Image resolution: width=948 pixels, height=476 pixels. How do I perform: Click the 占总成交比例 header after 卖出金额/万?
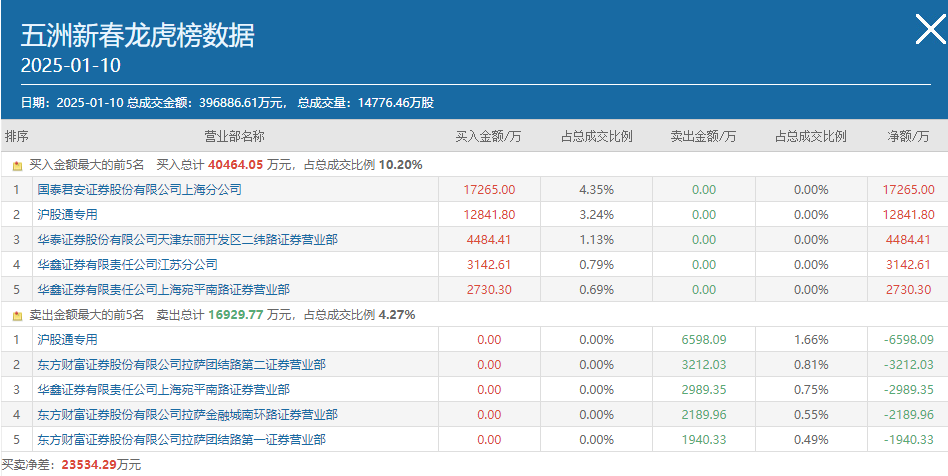pyautogui.click(x=811, y=136)
